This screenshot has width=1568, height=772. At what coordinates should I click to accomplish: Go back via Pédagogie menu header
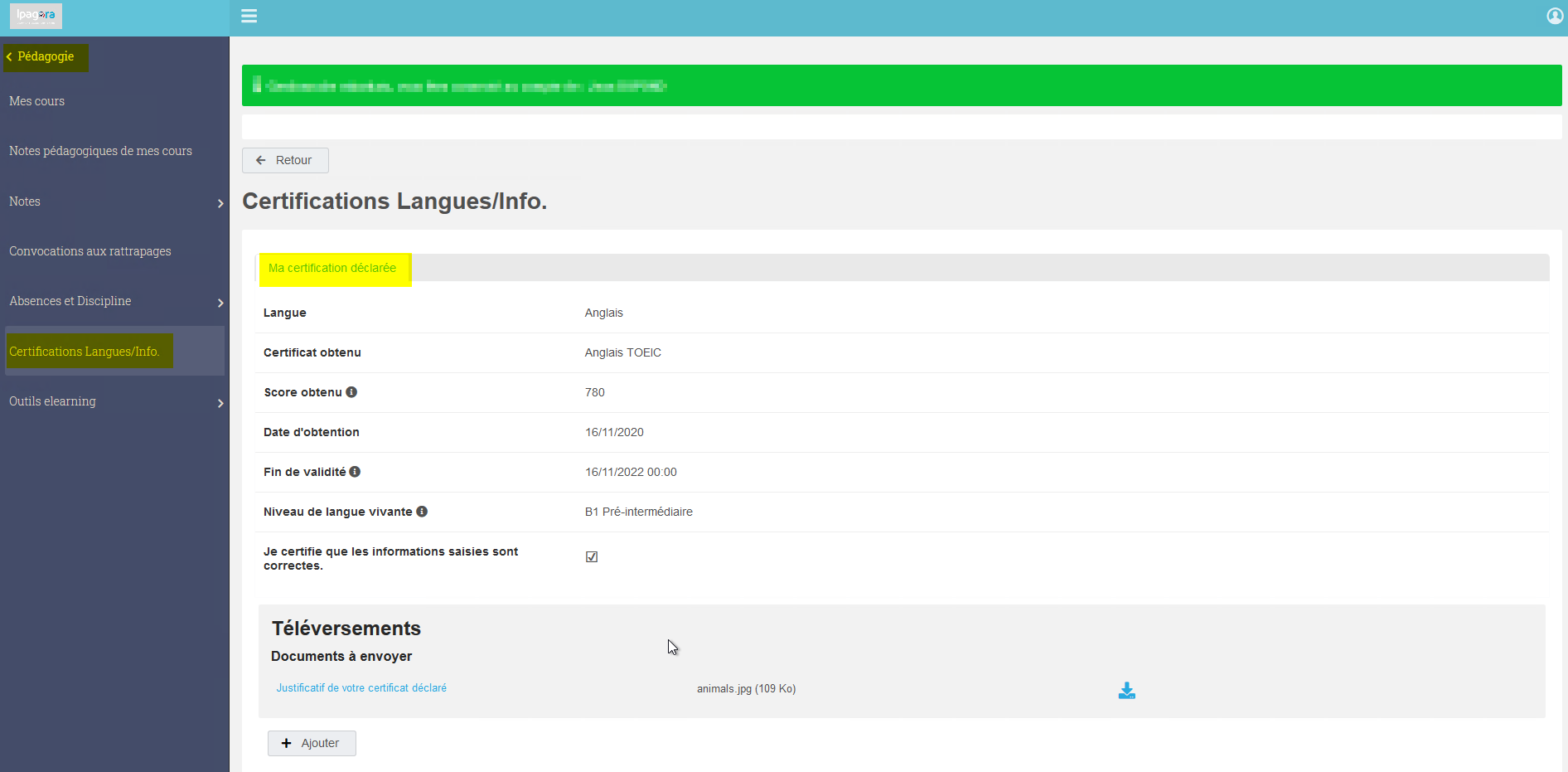[46, 57]
